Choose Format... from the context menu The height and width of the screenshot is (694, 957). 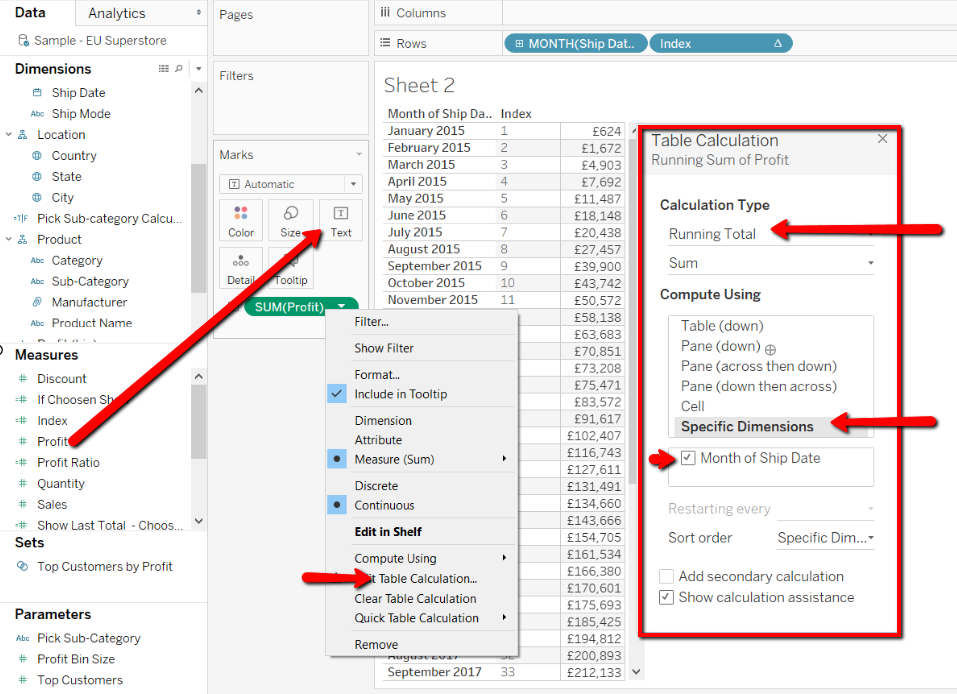(377, 375)
